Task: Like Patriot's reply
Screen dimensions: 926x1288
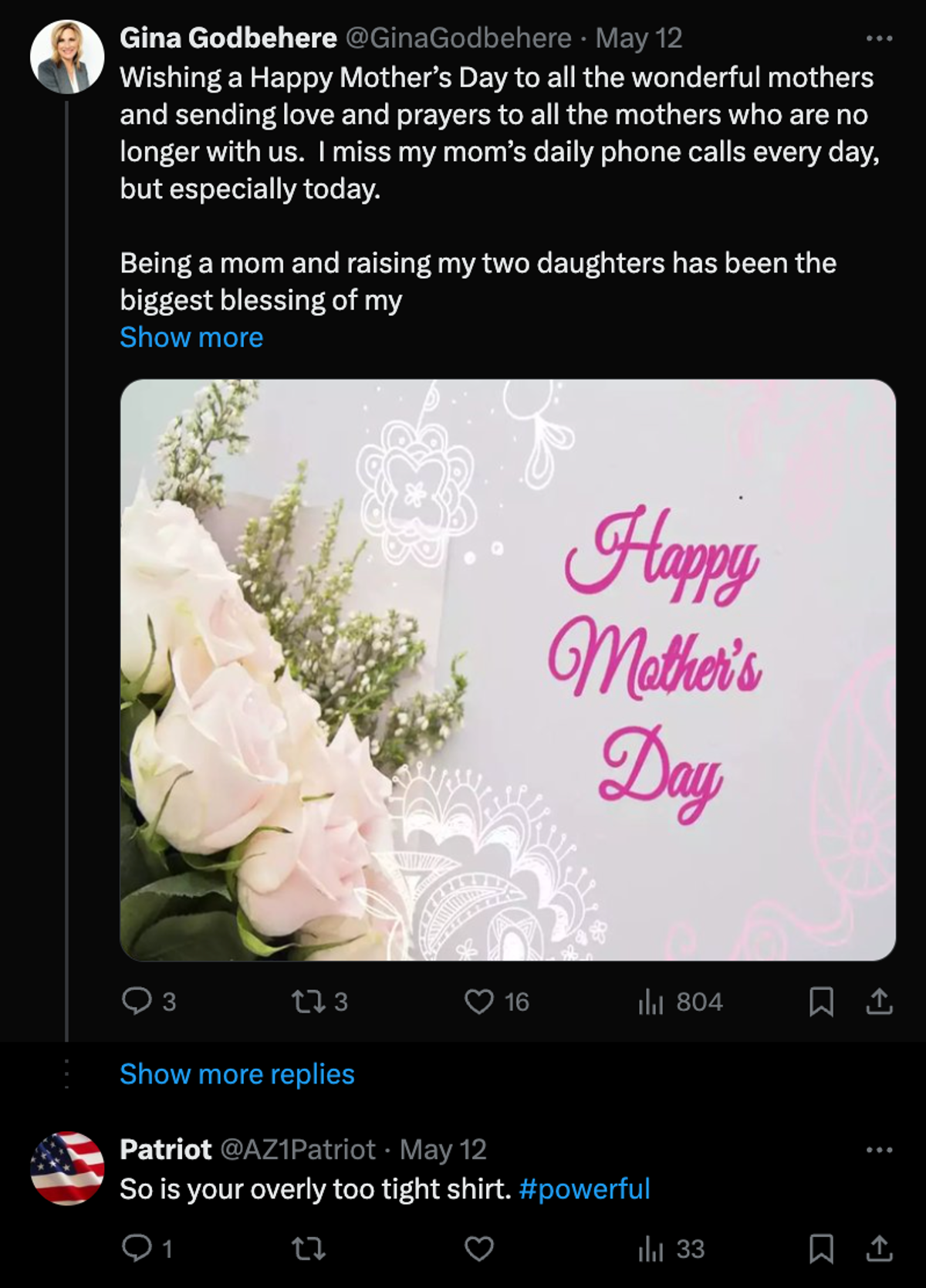Action: click(479, 1249)
